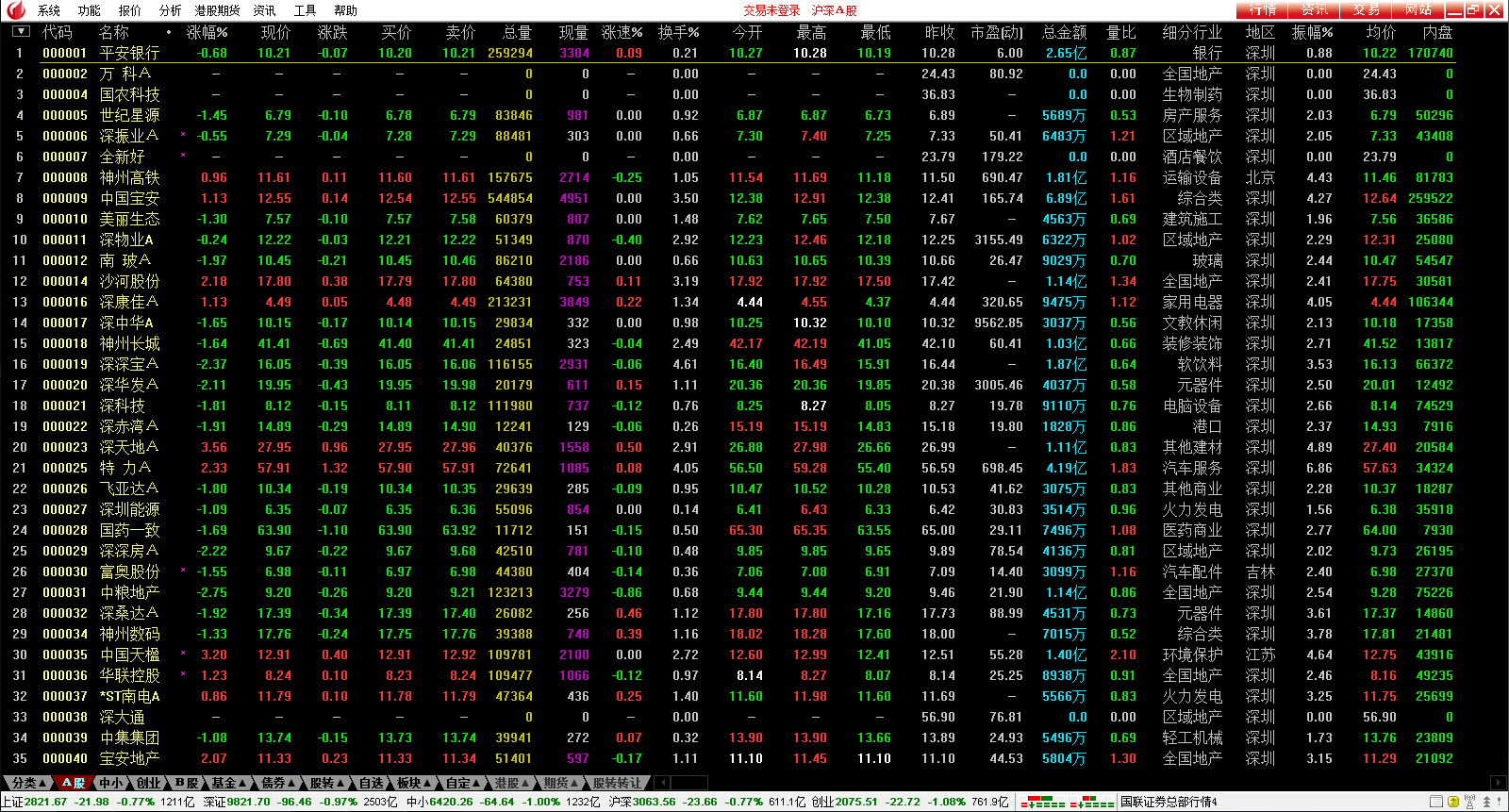This screenshot has height=812, width=1509.
Task: Expand the 基金 tab dropdown
Action: point(229,783)
